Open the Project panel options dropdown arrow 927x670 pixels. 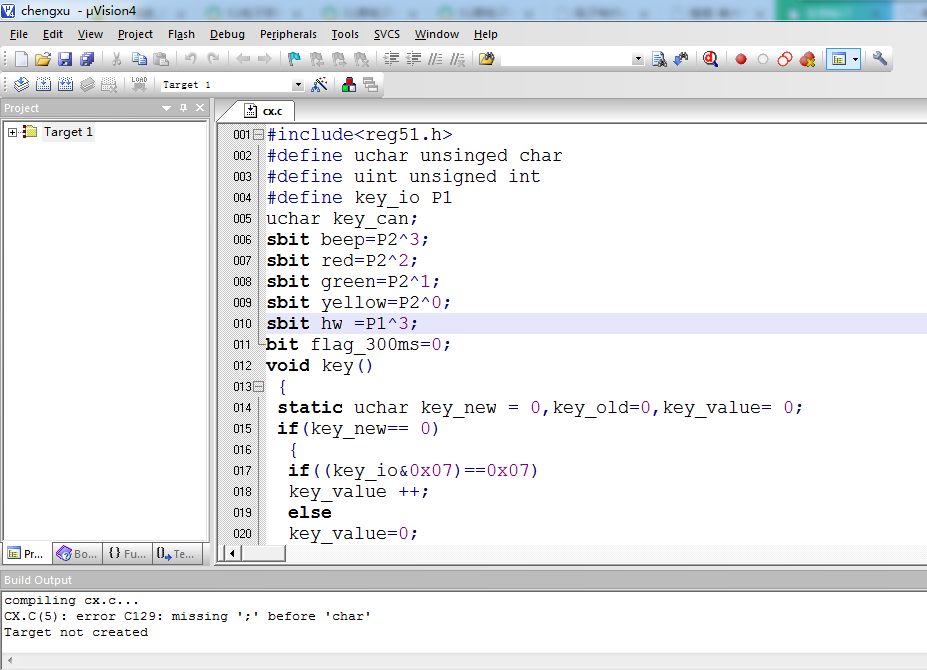pyautogui.click(x=166, y=108)
